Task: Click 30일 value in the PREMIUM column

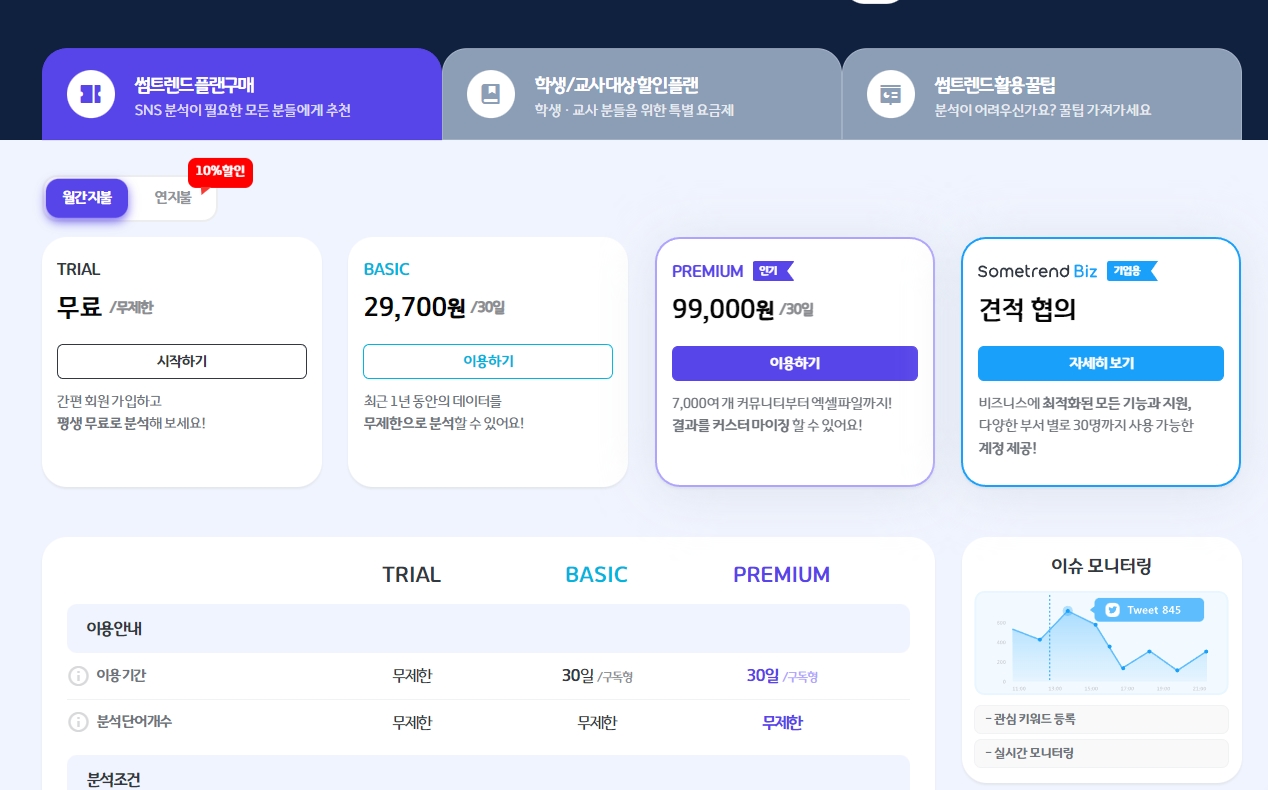Action: [763, 676]
